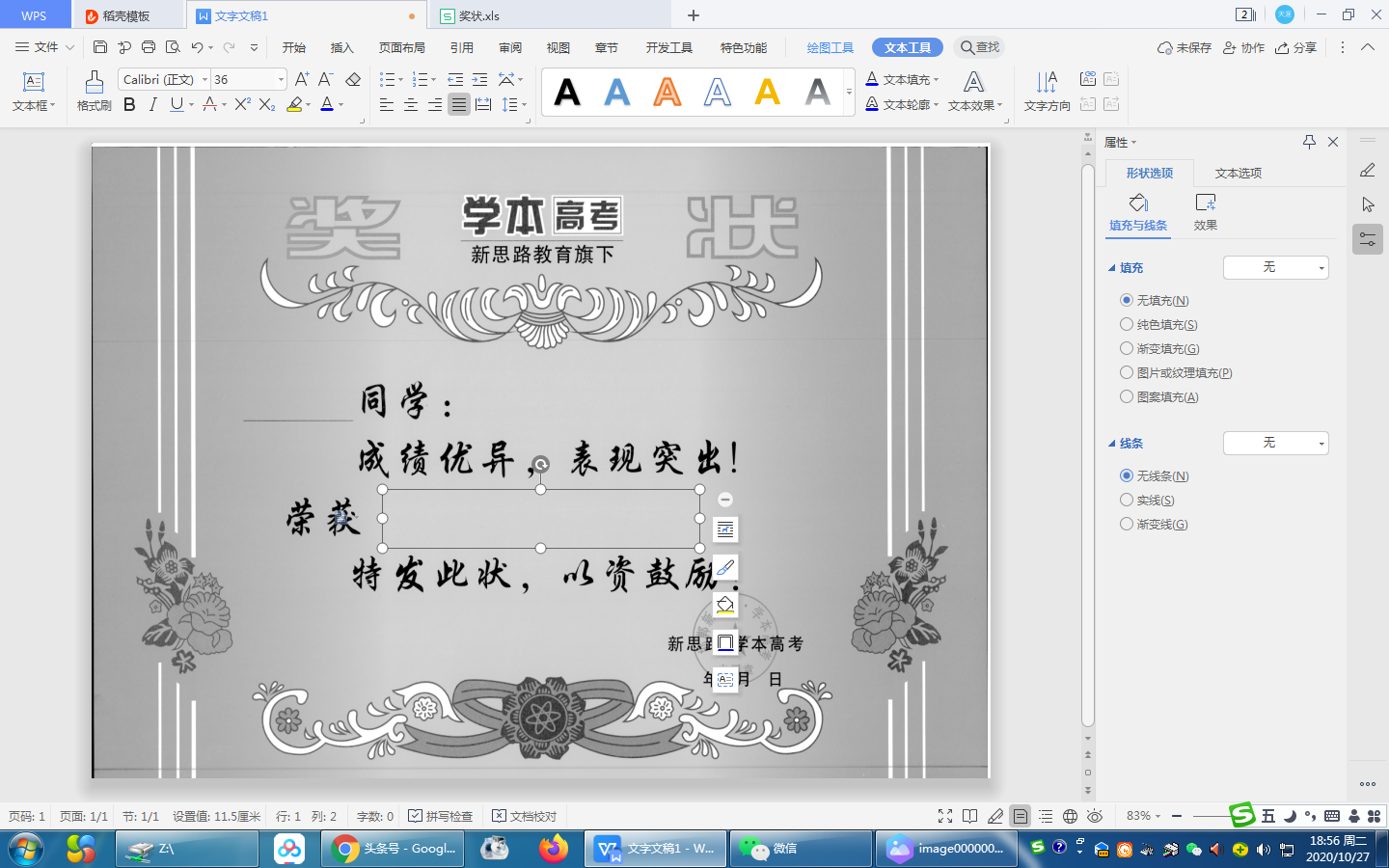
Task: Open the font size 36 dropdown
Action: click(x=281, y=79)
